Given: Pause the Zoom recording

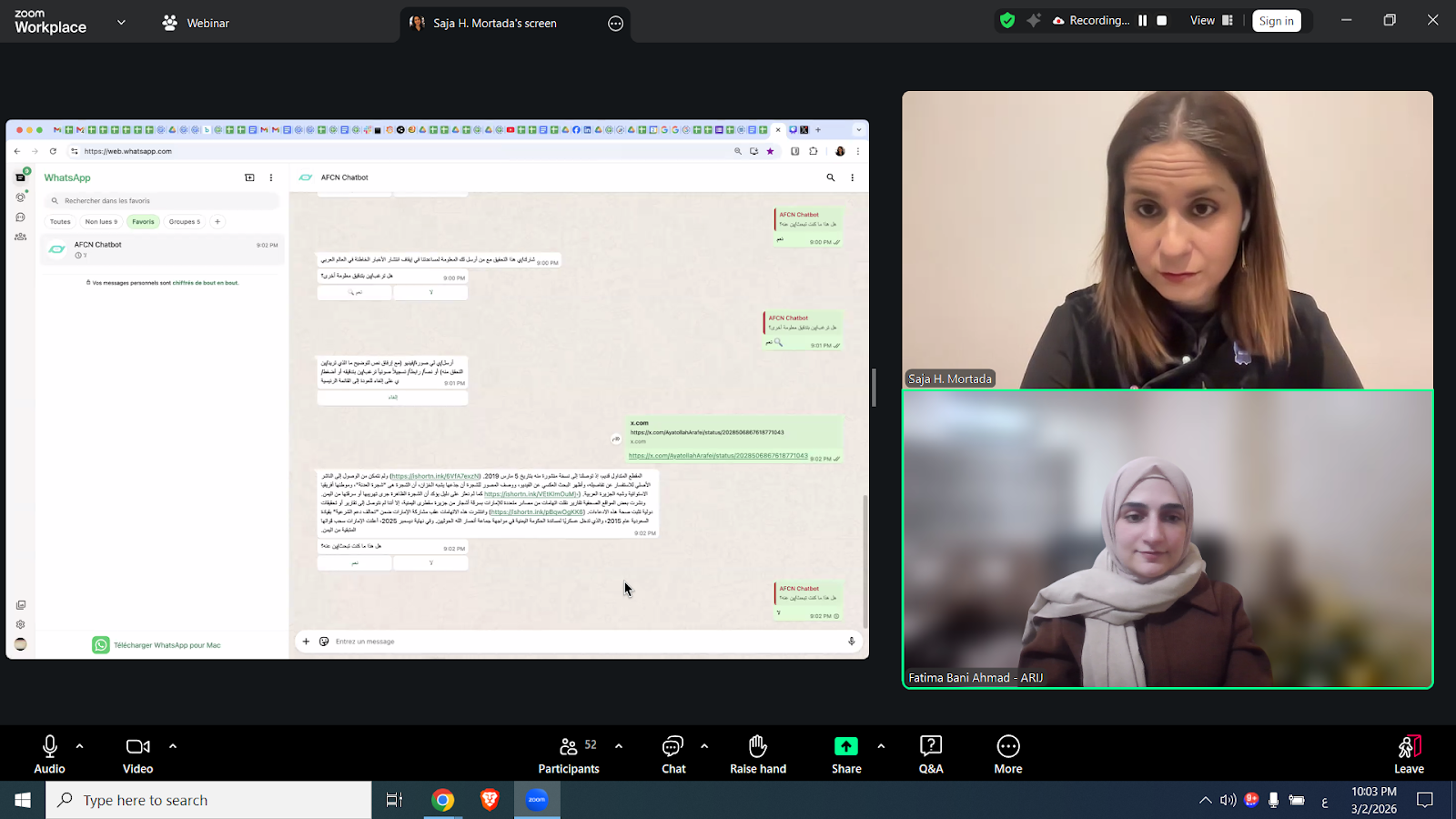Looking at the screenshot, I should [1143, 21].
